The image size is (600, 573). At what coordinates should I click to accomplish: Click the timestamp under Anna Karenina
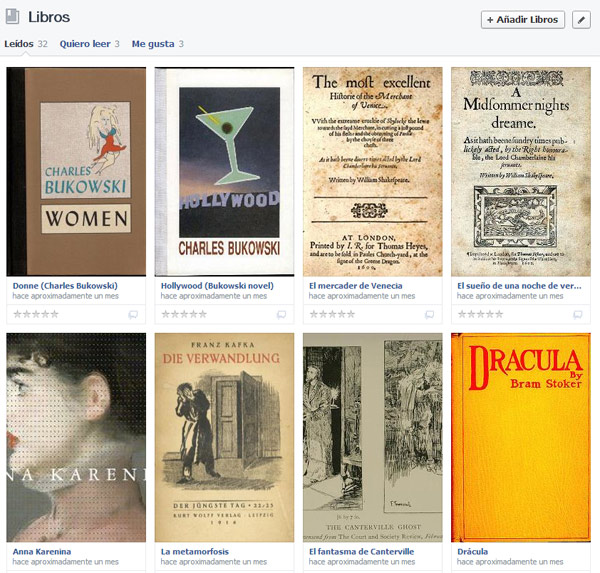click(x=65, y=562)
